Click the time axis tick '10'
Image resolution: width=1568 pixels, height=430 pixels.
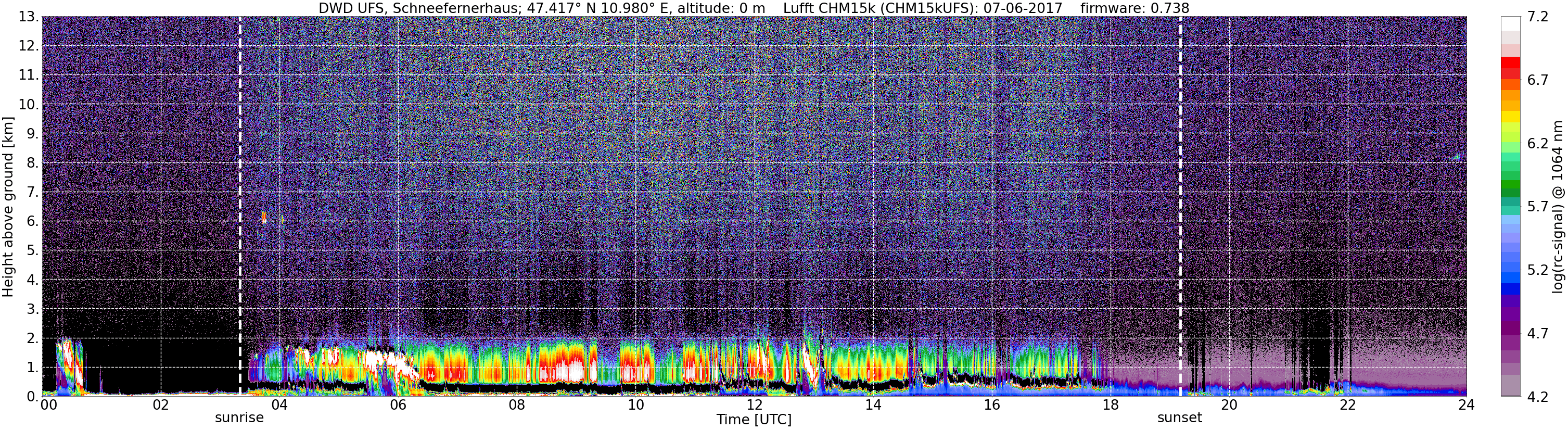tap(635, 406)
